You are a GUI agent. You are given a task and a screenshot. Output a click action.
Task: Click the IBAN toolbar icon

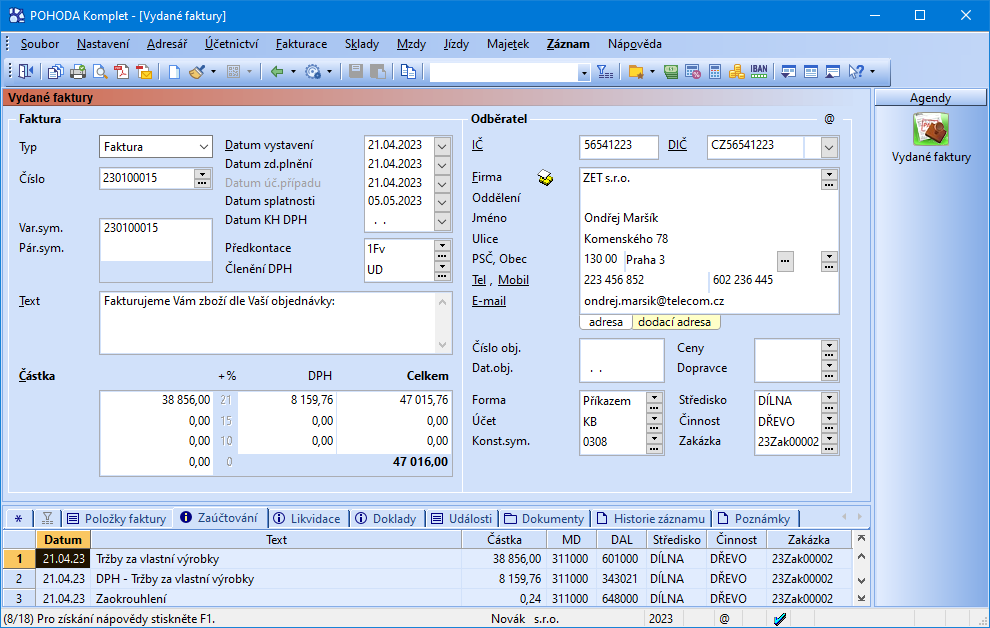click(x=759, y=71)
